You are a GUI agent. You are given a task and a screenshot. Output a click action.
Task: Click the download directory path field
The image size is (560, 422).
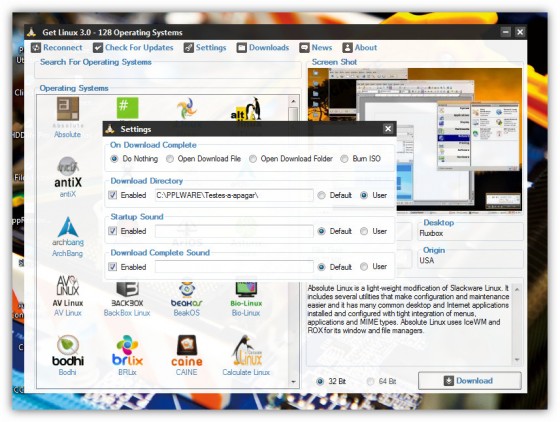(234, 195)
